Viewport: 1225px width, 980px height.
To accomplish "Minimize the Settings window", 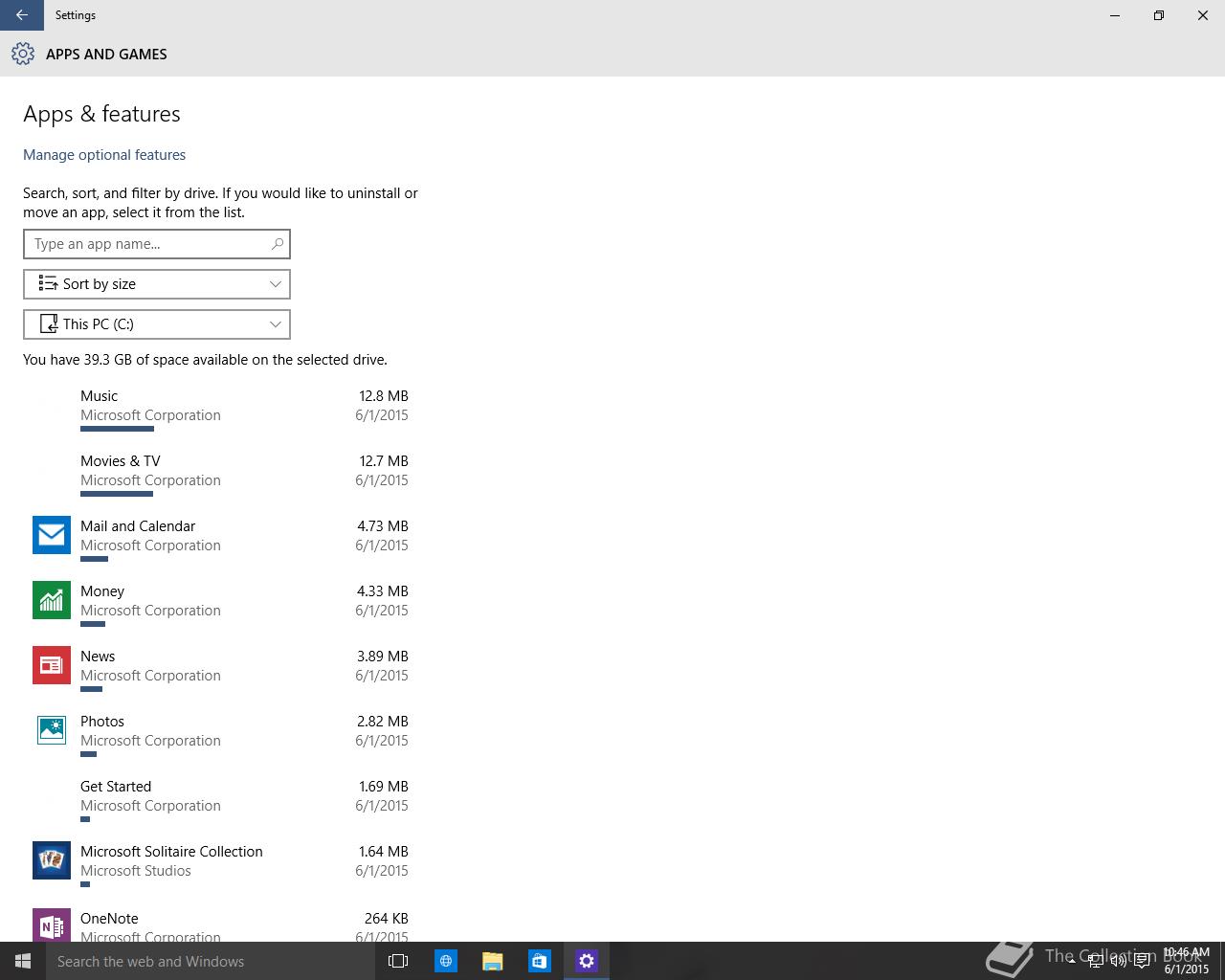I will click(x=1115, y=15).
